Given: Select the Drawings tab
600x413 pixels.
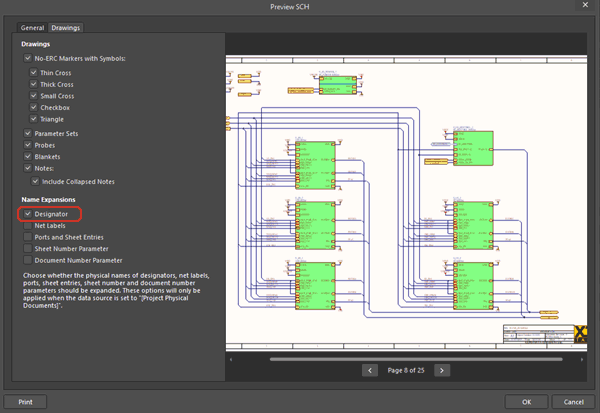Looking at the screenshot, I should pyautogui.click(x=66, y=28).
